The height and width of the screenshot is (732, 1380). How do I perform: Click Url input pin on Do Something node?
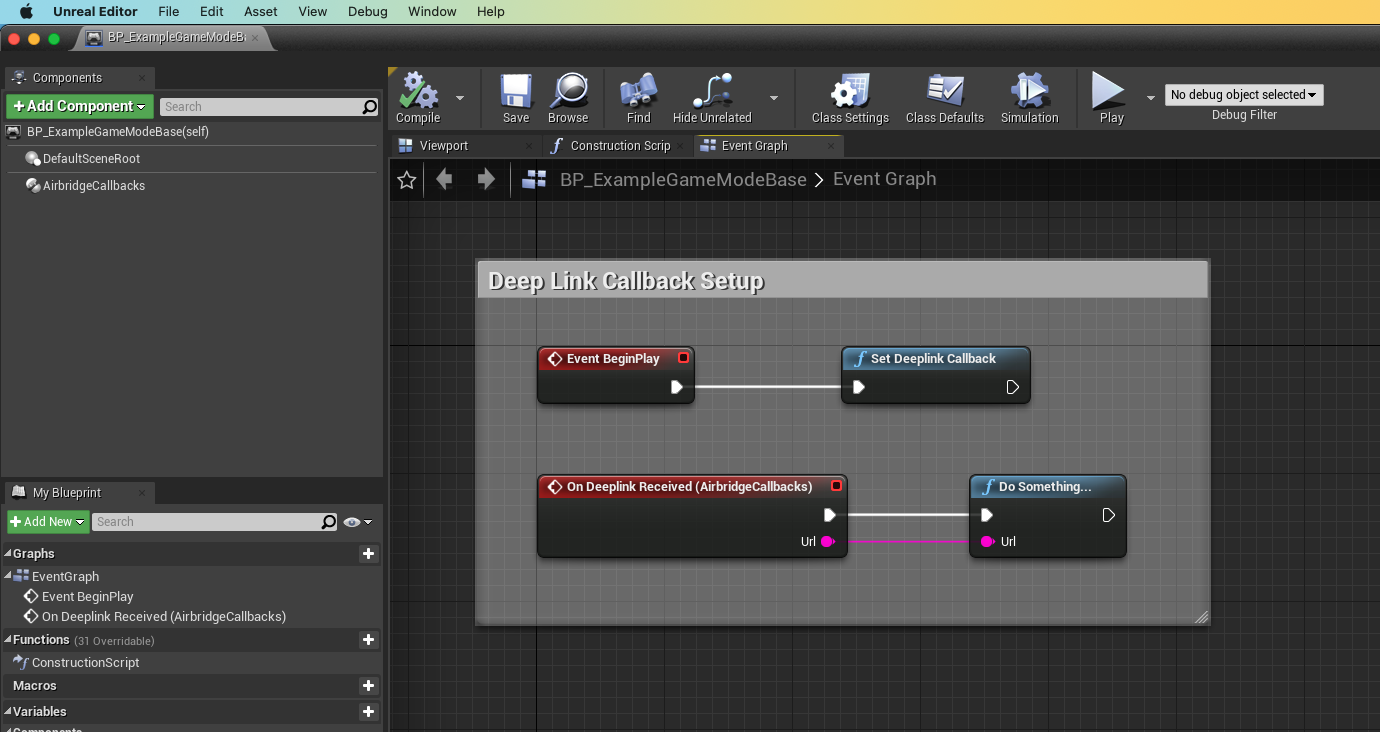pos(987,542)
